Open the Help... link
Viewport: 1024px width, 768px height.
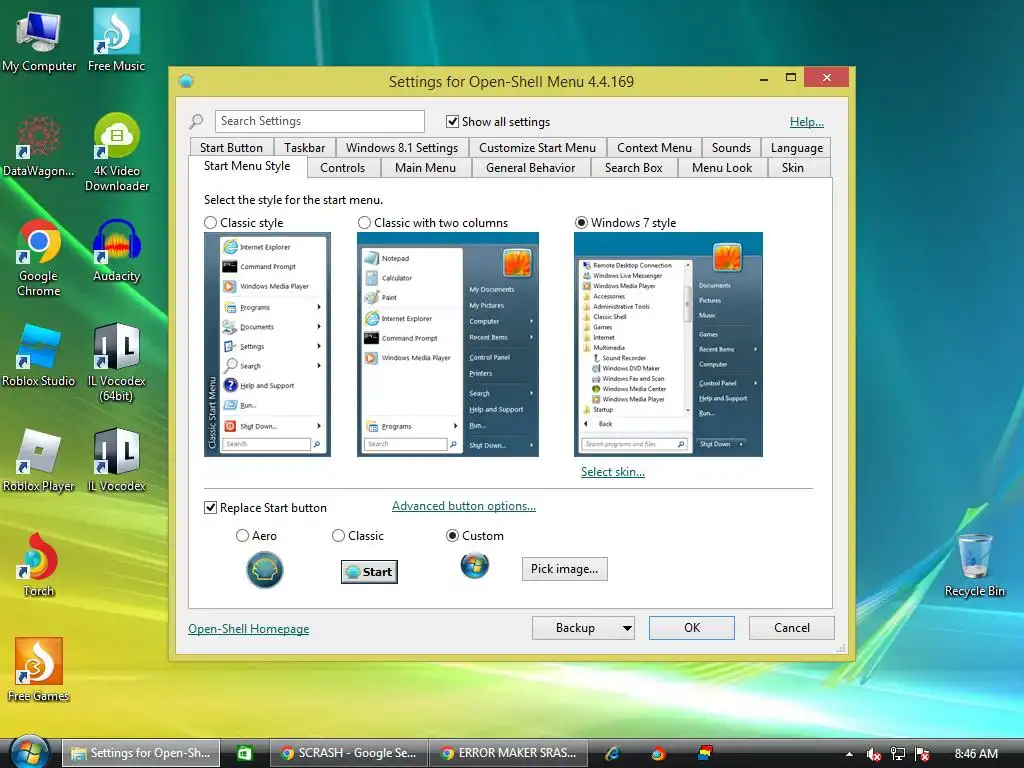[x=807, y=121]
